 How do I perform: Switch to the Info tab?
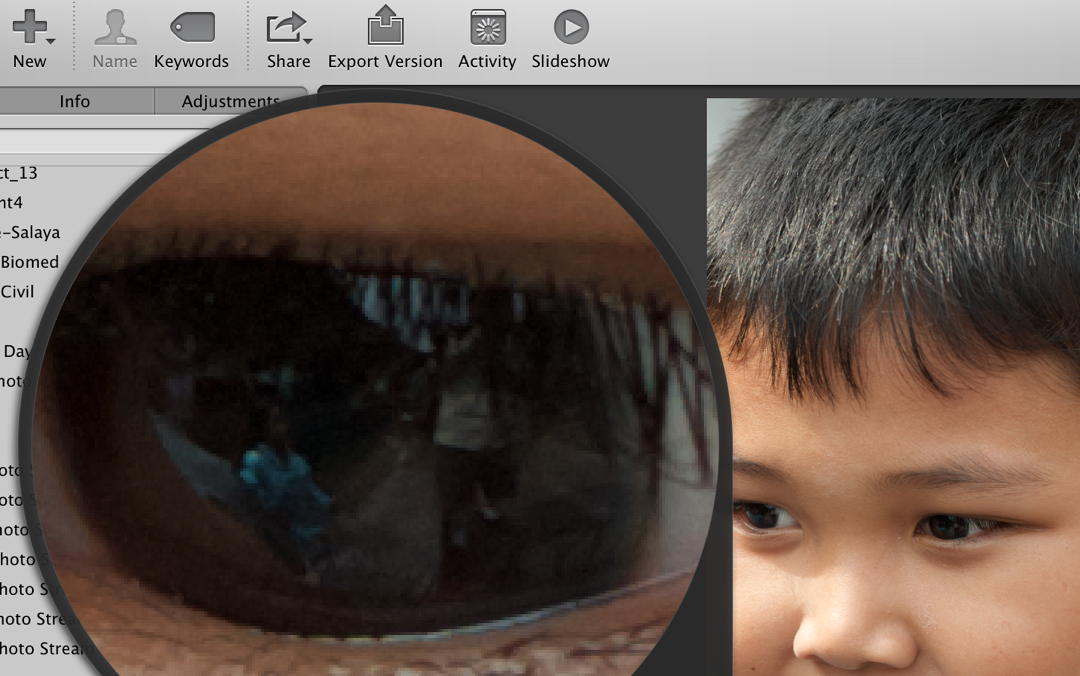(75, 101)
